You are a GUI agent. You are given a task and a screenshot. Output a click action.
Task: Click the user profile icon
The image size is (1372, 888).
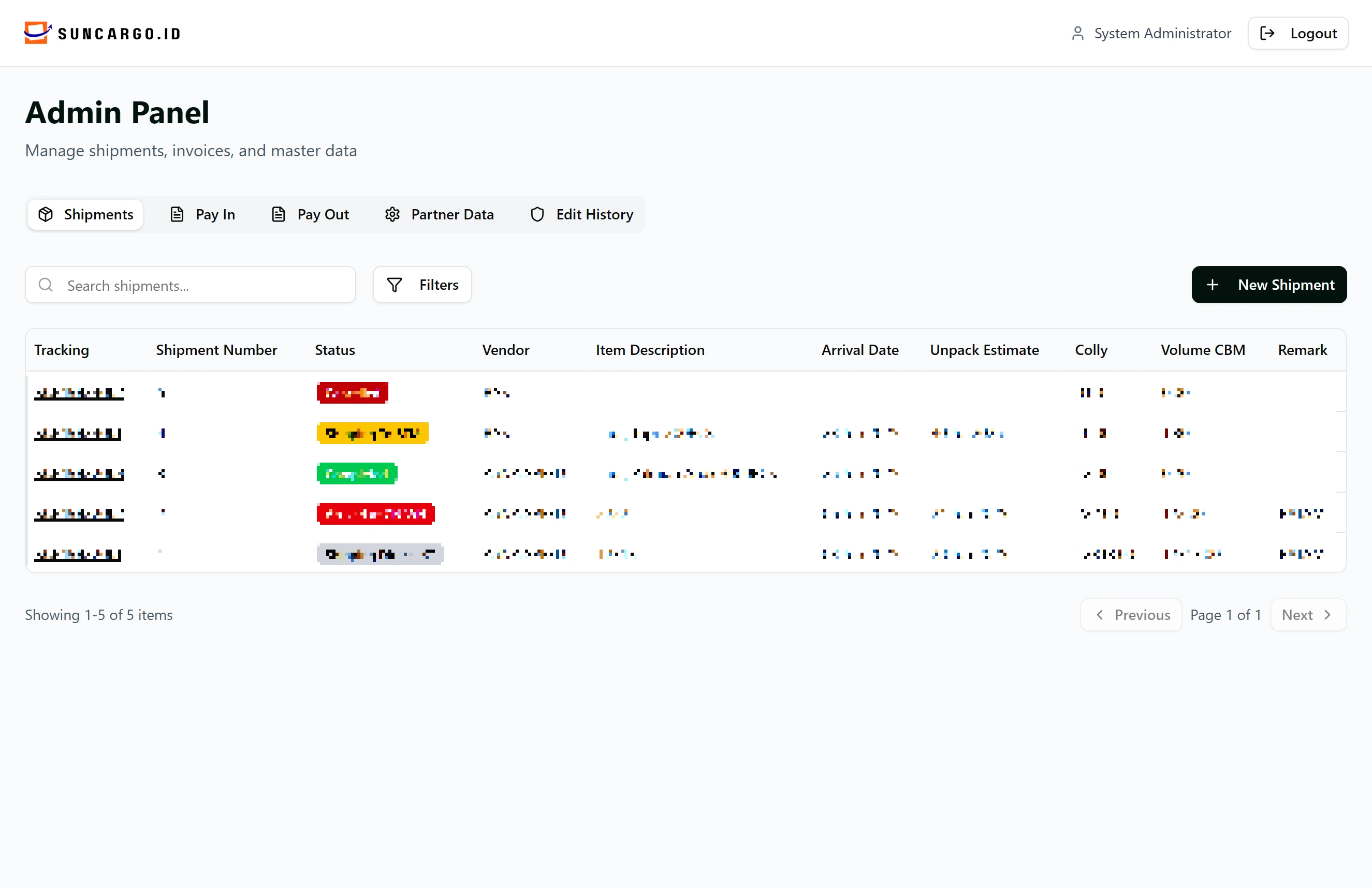[x=1077, y=34]
